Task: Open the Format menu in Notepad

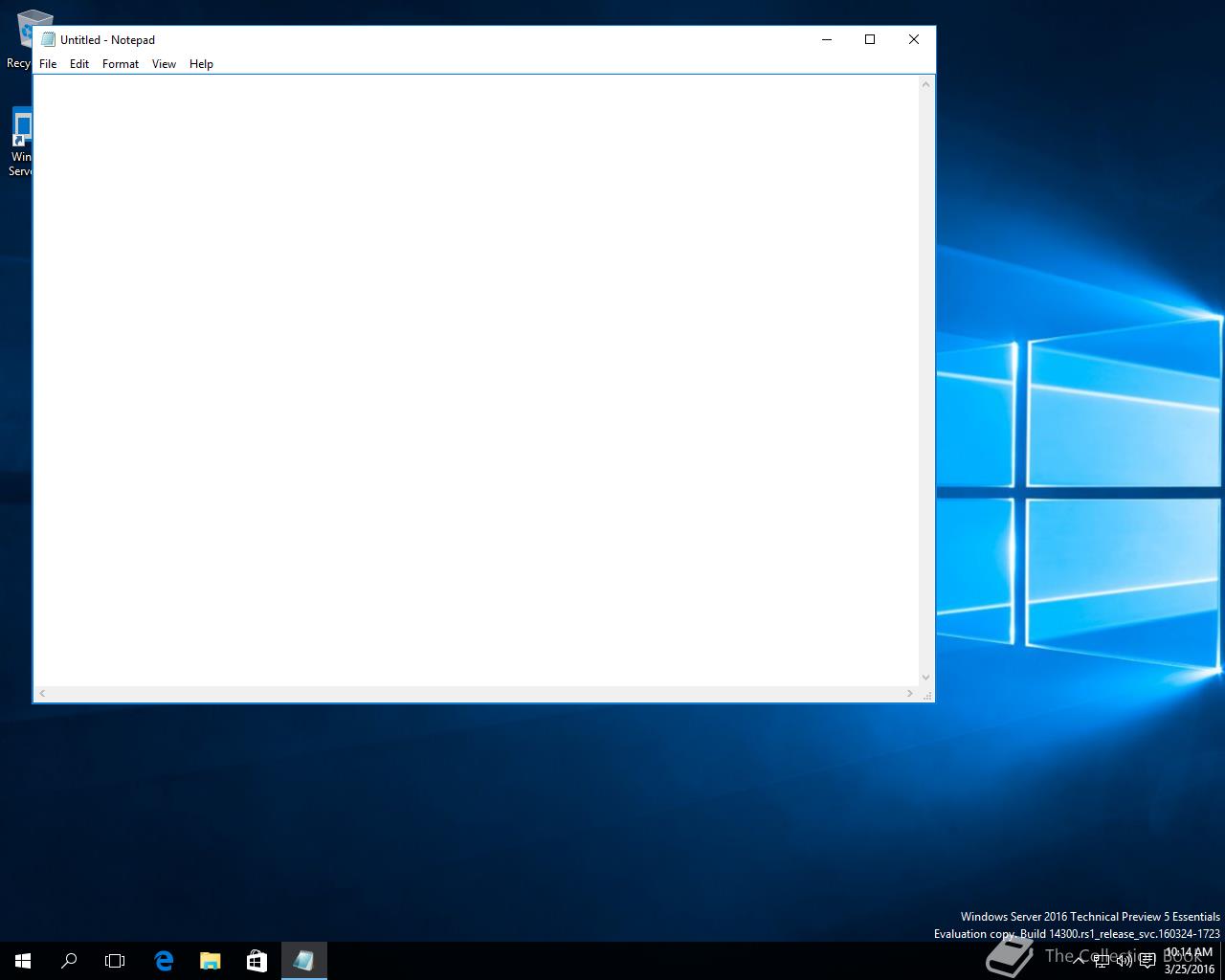Action: point(121,64)
